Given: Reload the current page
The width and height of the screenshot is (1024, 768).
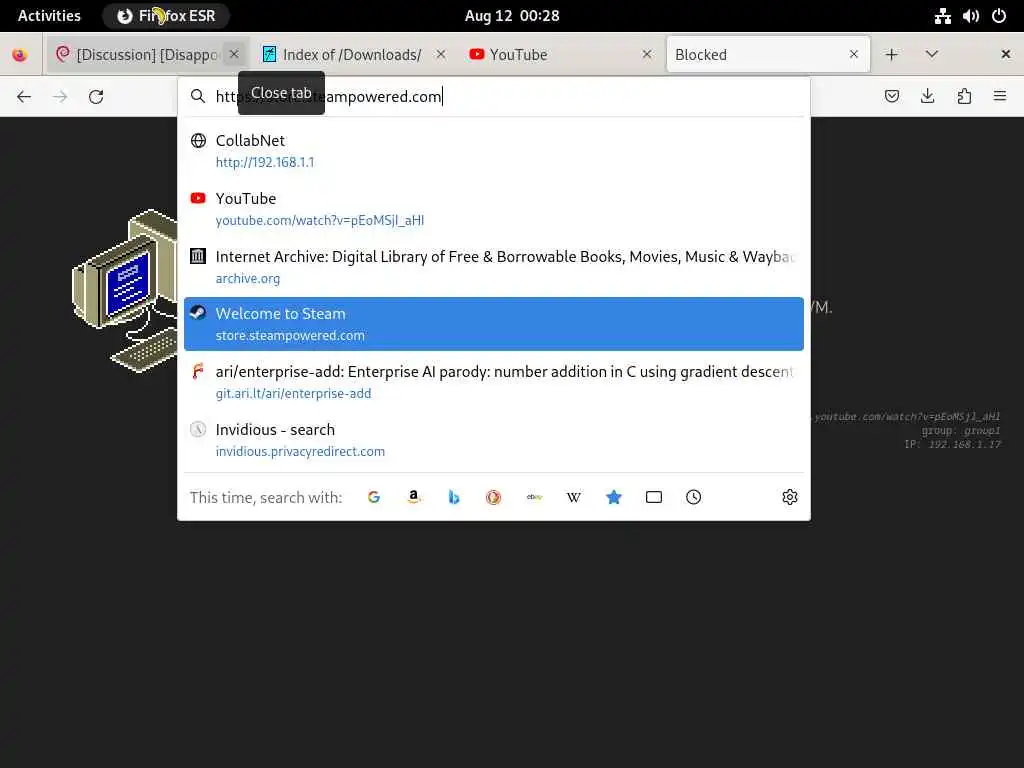Looking at the screenshot, I should click(96, 97).
